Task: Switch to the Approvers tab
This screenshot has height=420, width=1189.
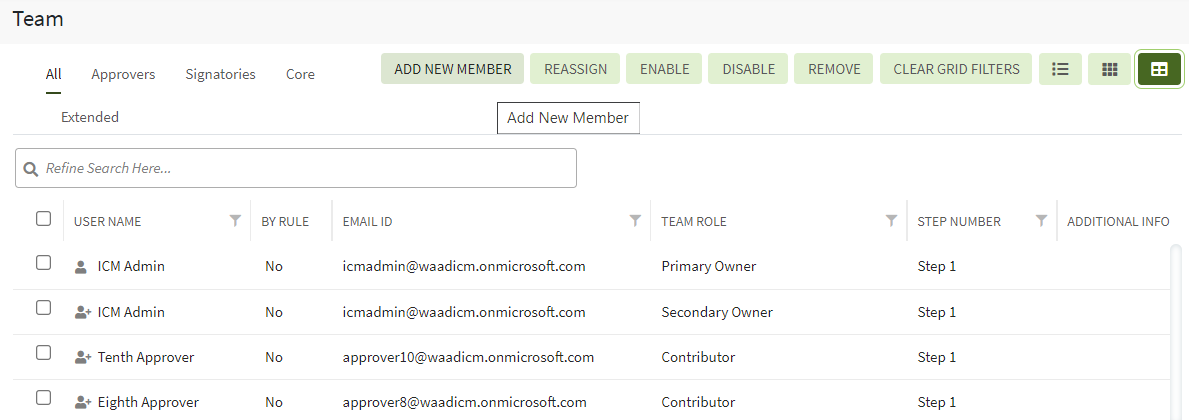Action: coord(123,74)
